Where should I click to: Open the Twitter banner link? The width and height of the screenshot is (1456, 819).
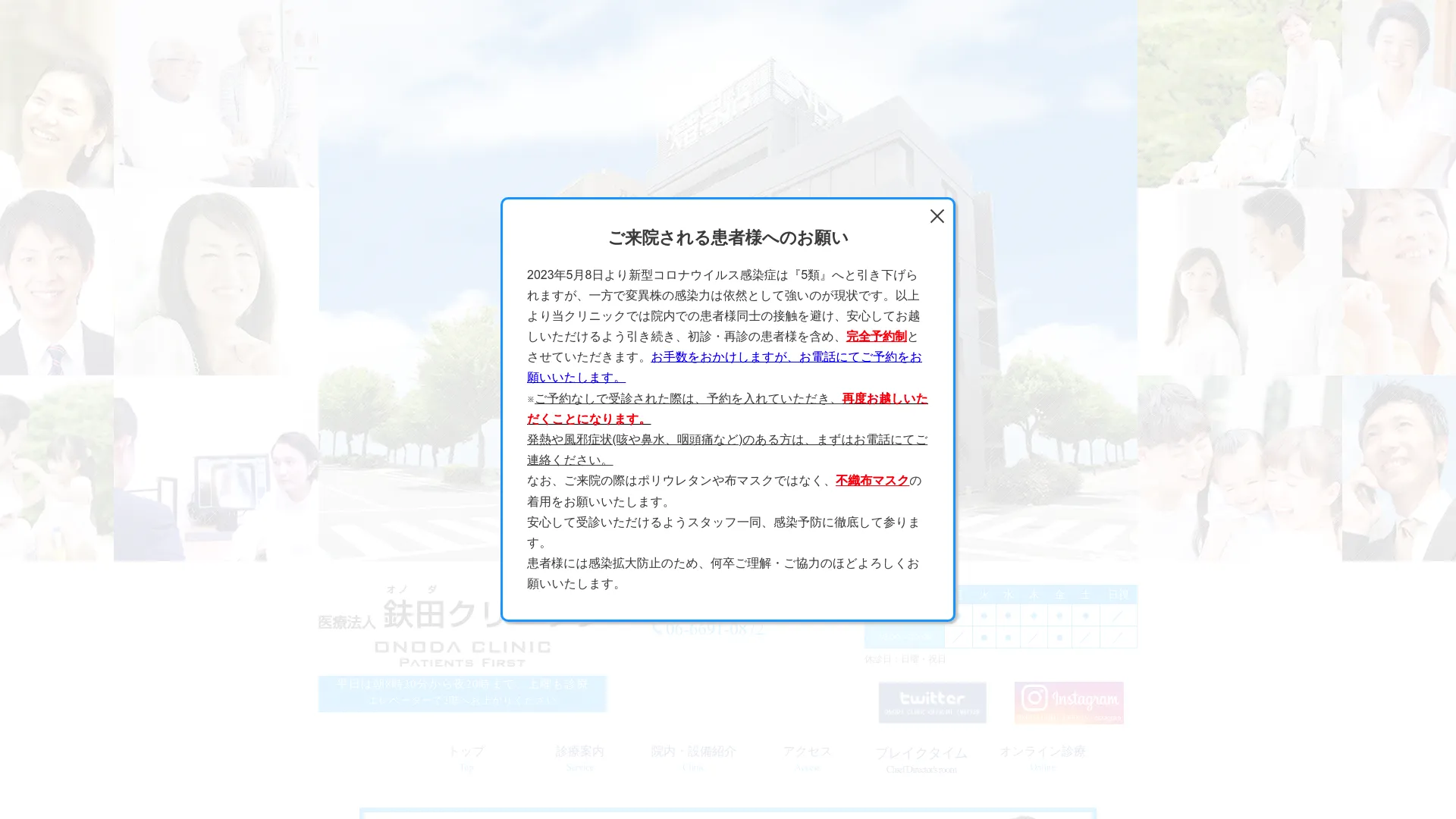tap(932, 702)
